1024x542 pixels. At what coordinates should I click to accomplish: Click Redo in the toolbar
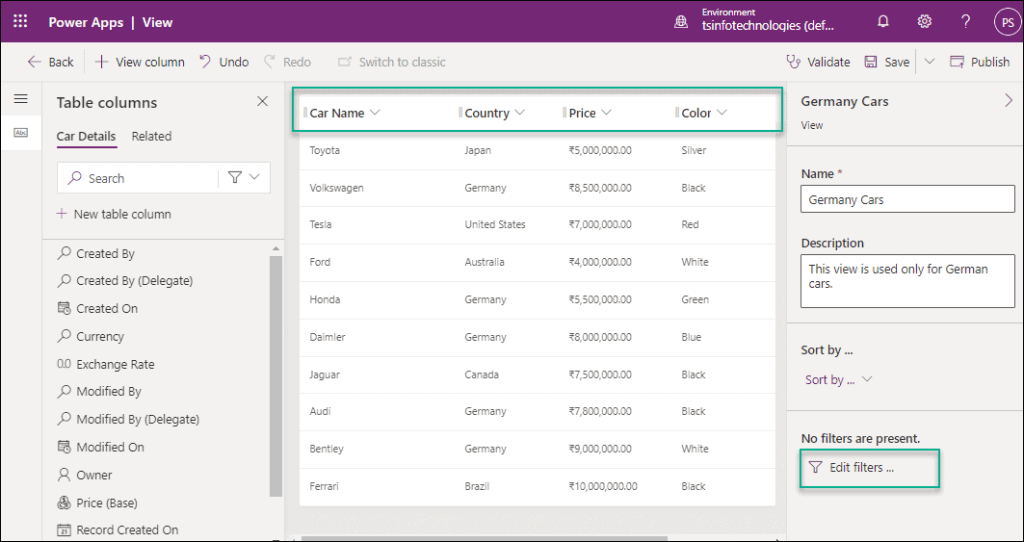[287, 62]
